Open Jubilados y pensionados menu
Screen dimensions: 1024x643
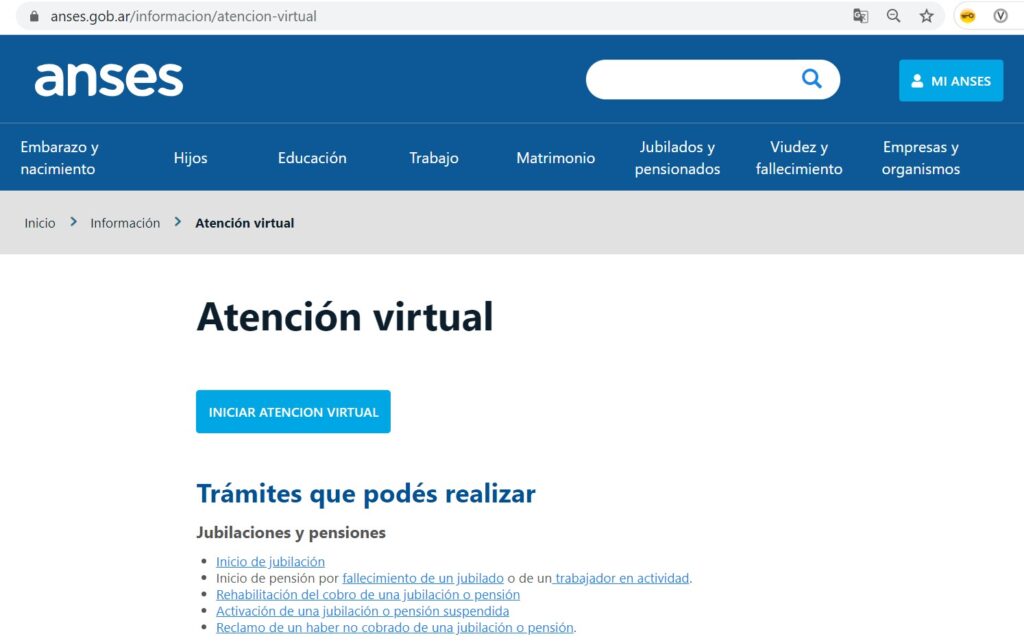(x=677, y=158)
